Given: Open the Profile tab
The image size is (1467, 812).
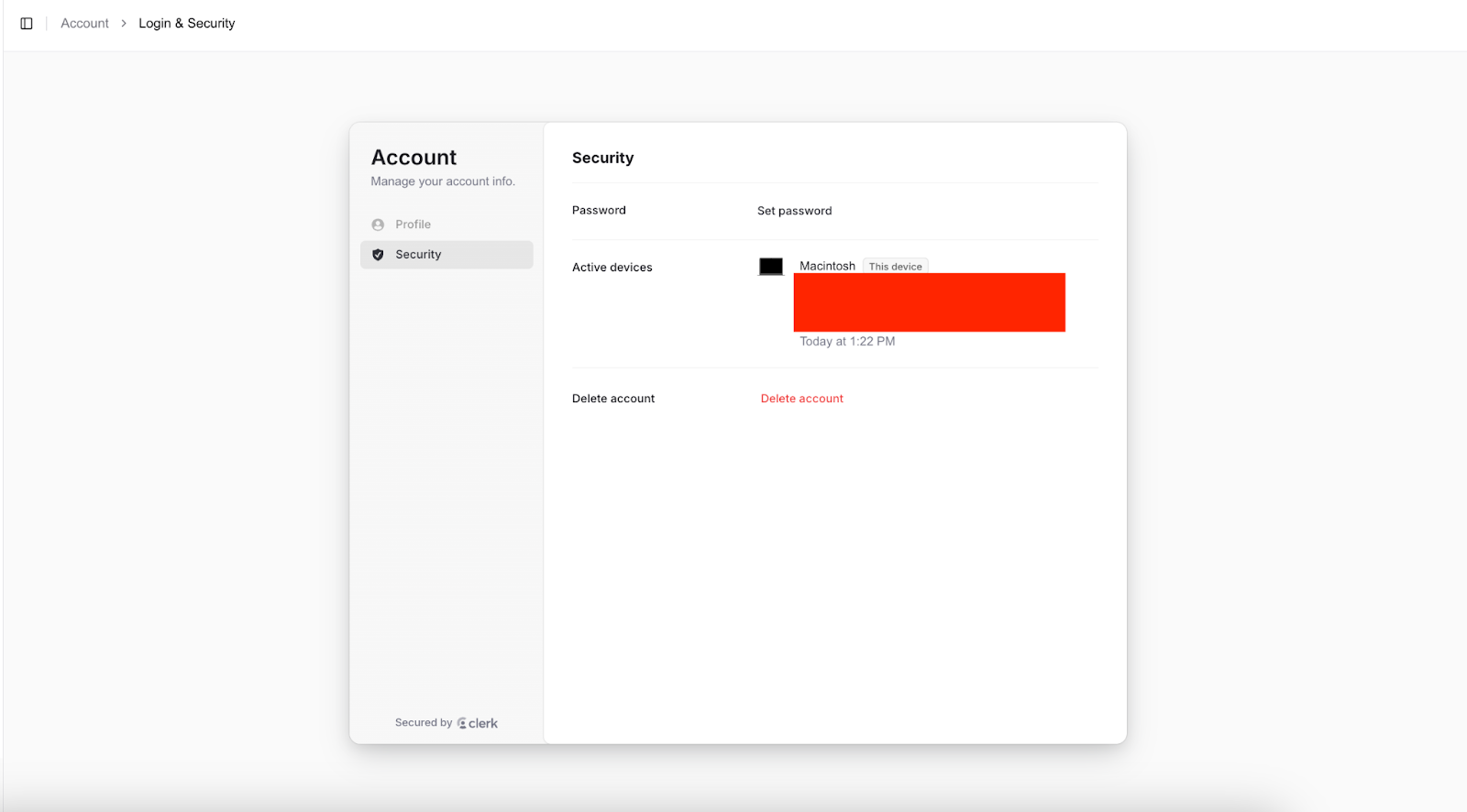Looking at the screenshot, I should 447,225.
